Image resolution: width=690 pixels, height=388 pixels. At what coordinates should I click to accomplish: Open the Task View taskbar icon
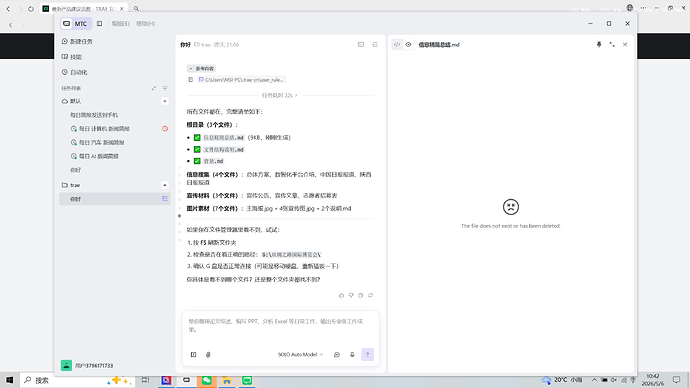(x=145, y=380)
